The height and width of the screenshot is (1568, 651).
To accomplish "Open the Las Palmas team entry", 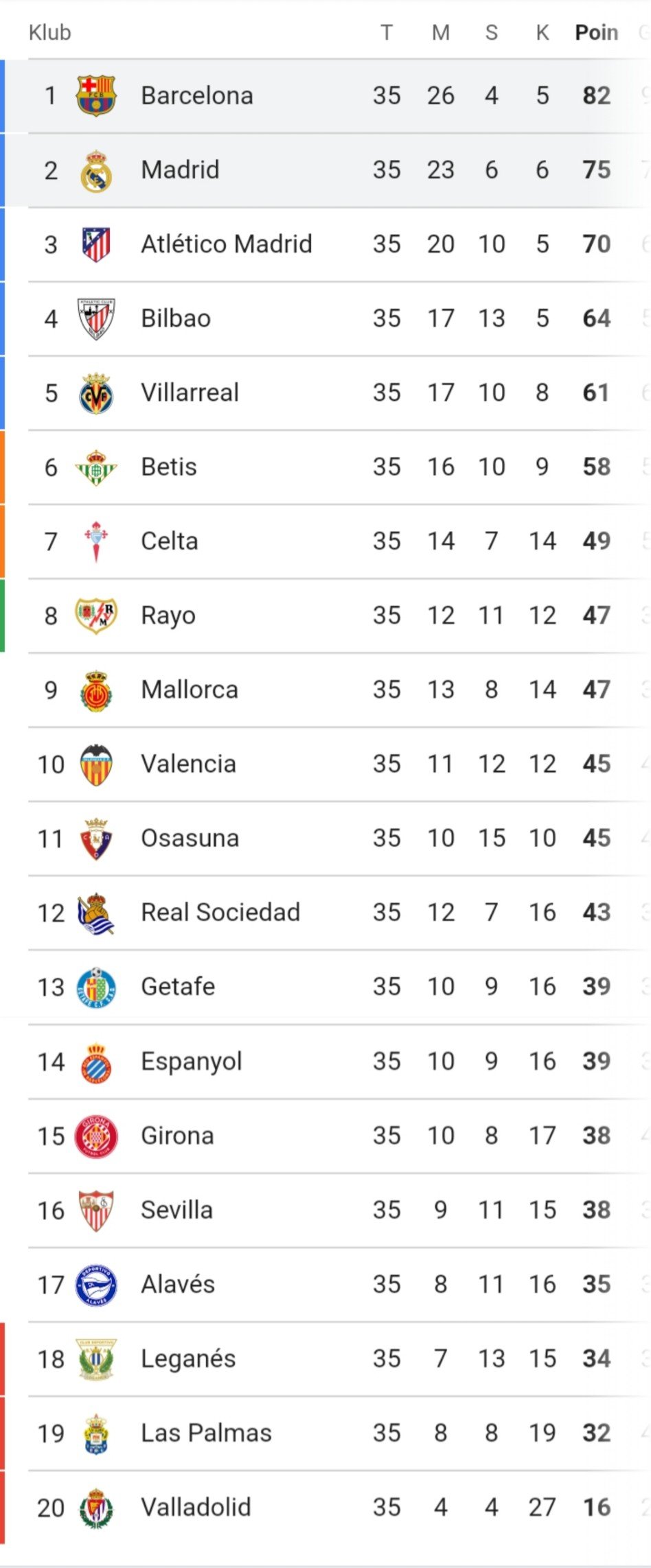I will click(x=206, y=1434).
